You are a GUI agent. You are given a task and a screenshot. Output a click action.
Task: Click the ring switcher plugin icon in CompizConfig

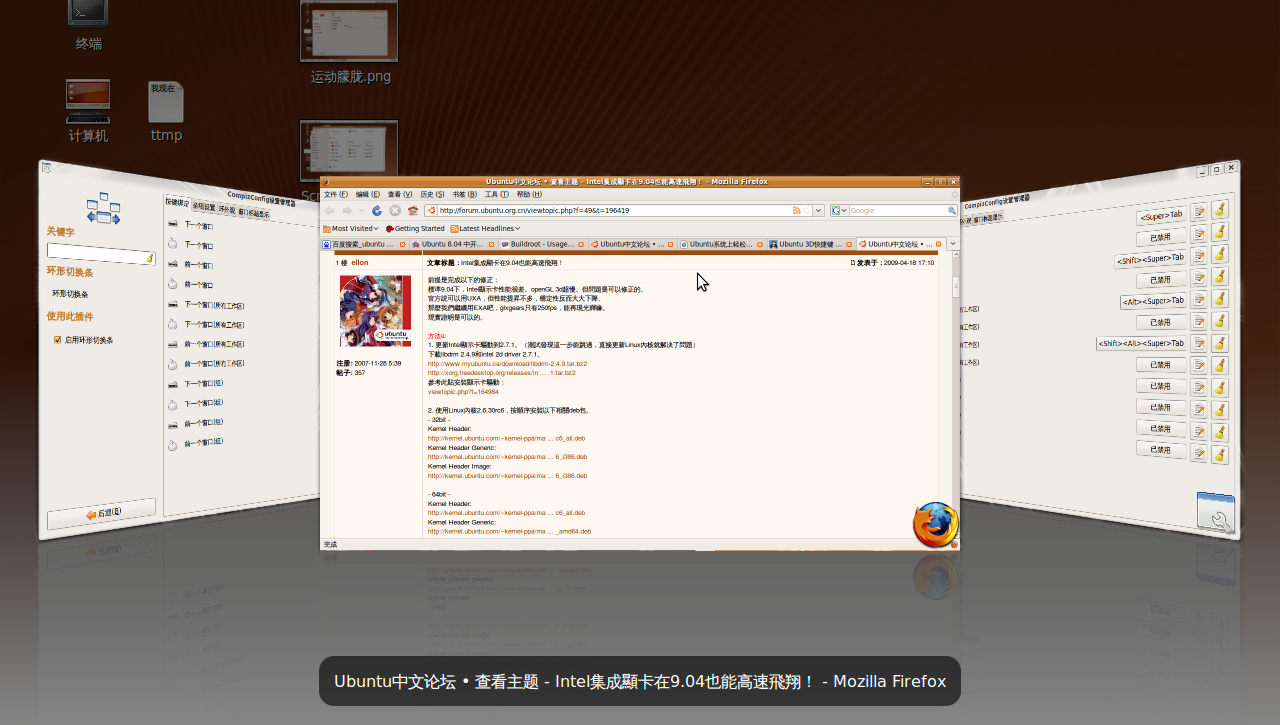tap(103, 208)
